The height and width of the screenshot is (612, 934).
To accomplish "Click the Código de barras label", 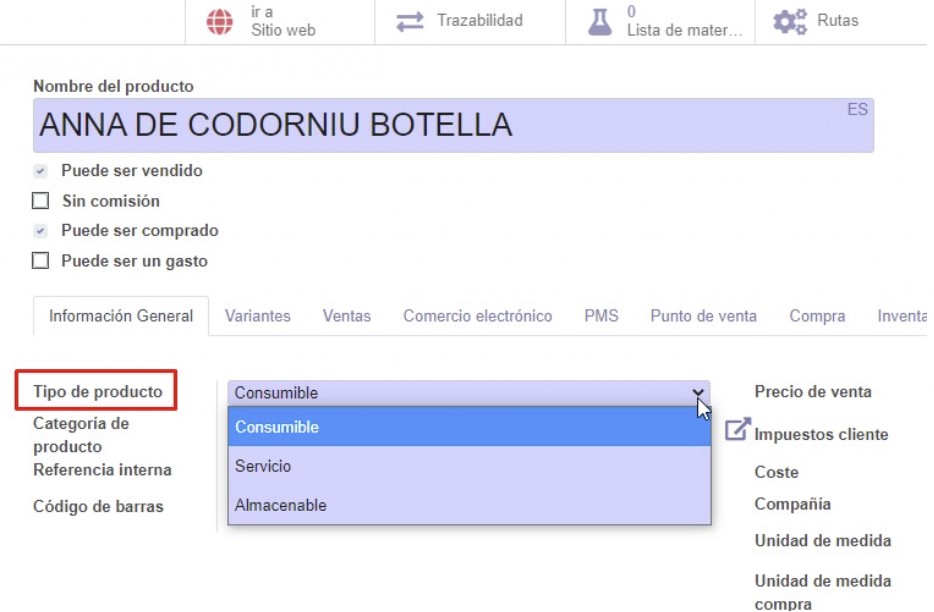I will (98, 507).
